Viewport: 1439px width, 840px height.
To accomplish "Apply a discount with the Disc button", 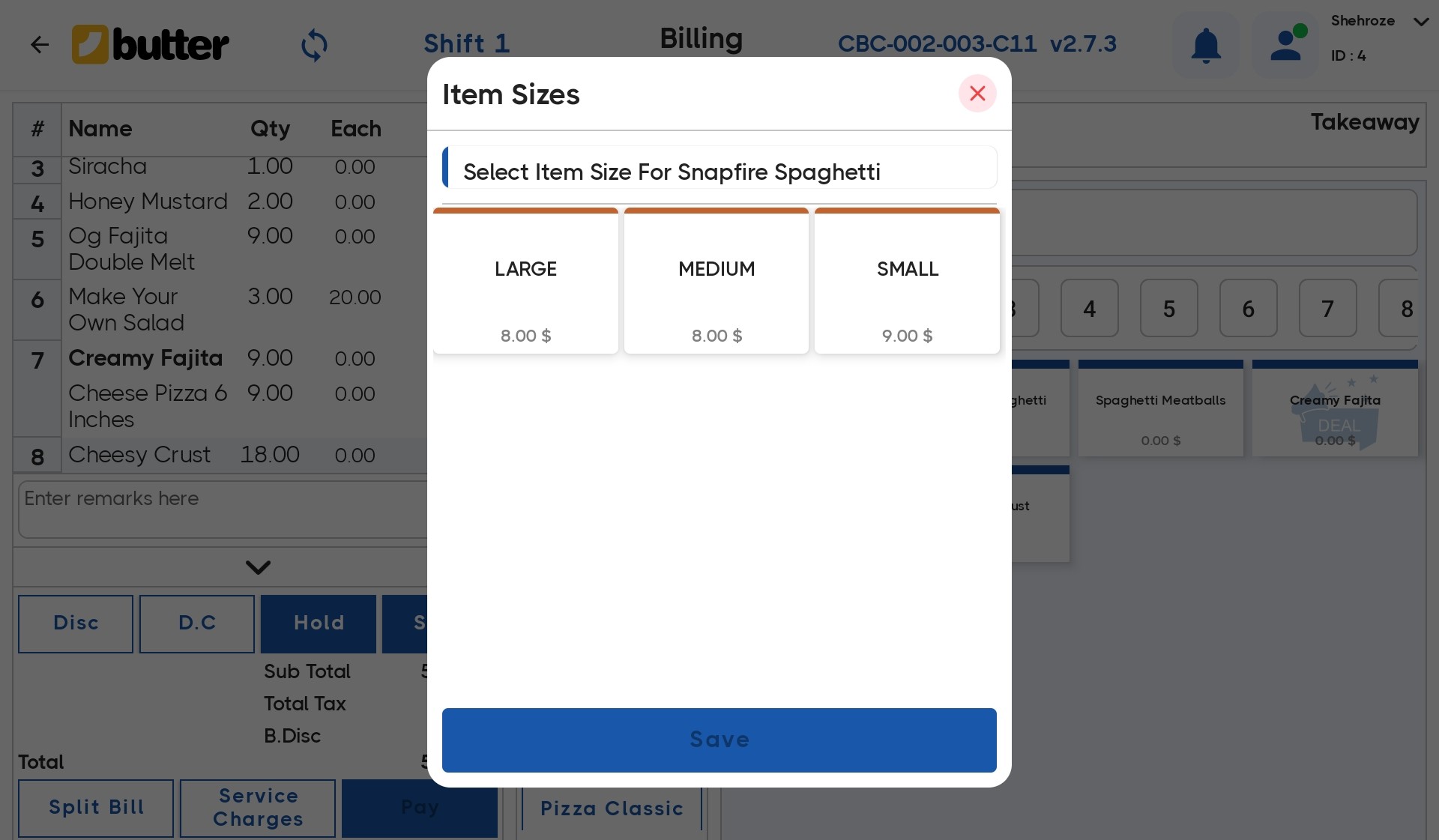I will point(75,623).
